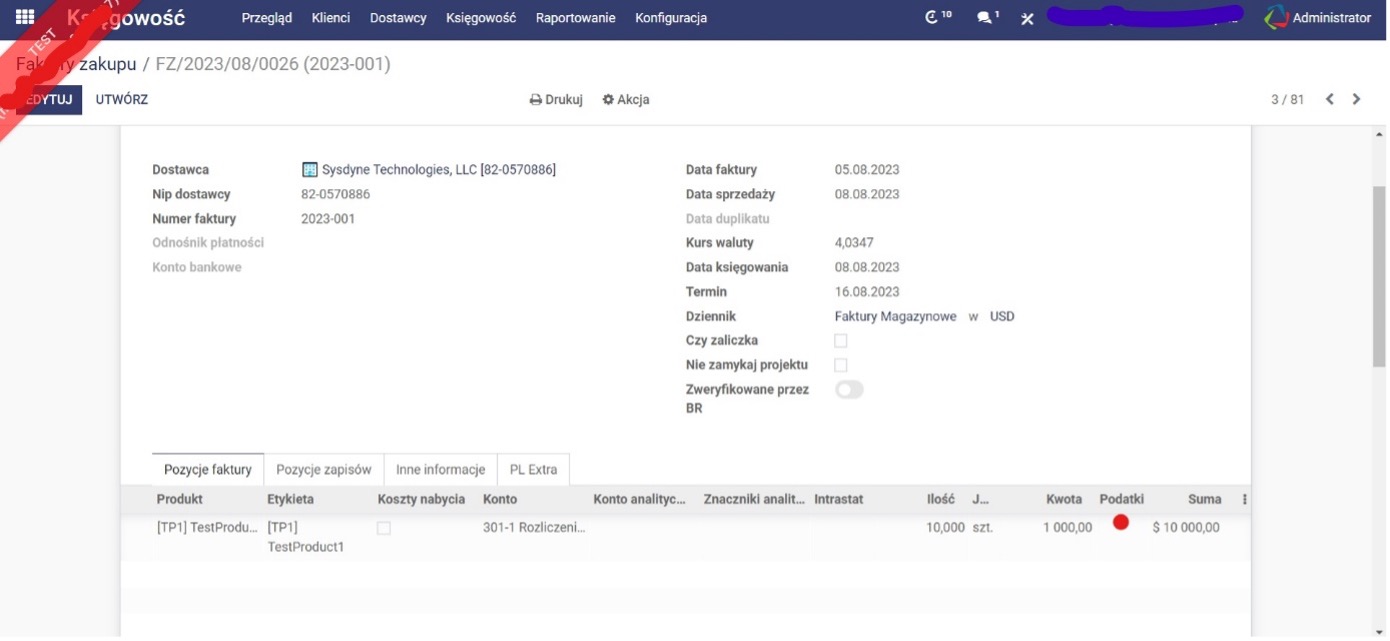Toggle the Nie zamykaj projektu checkbox
The image size is (1390, 641).
click(x=841, y=365)
